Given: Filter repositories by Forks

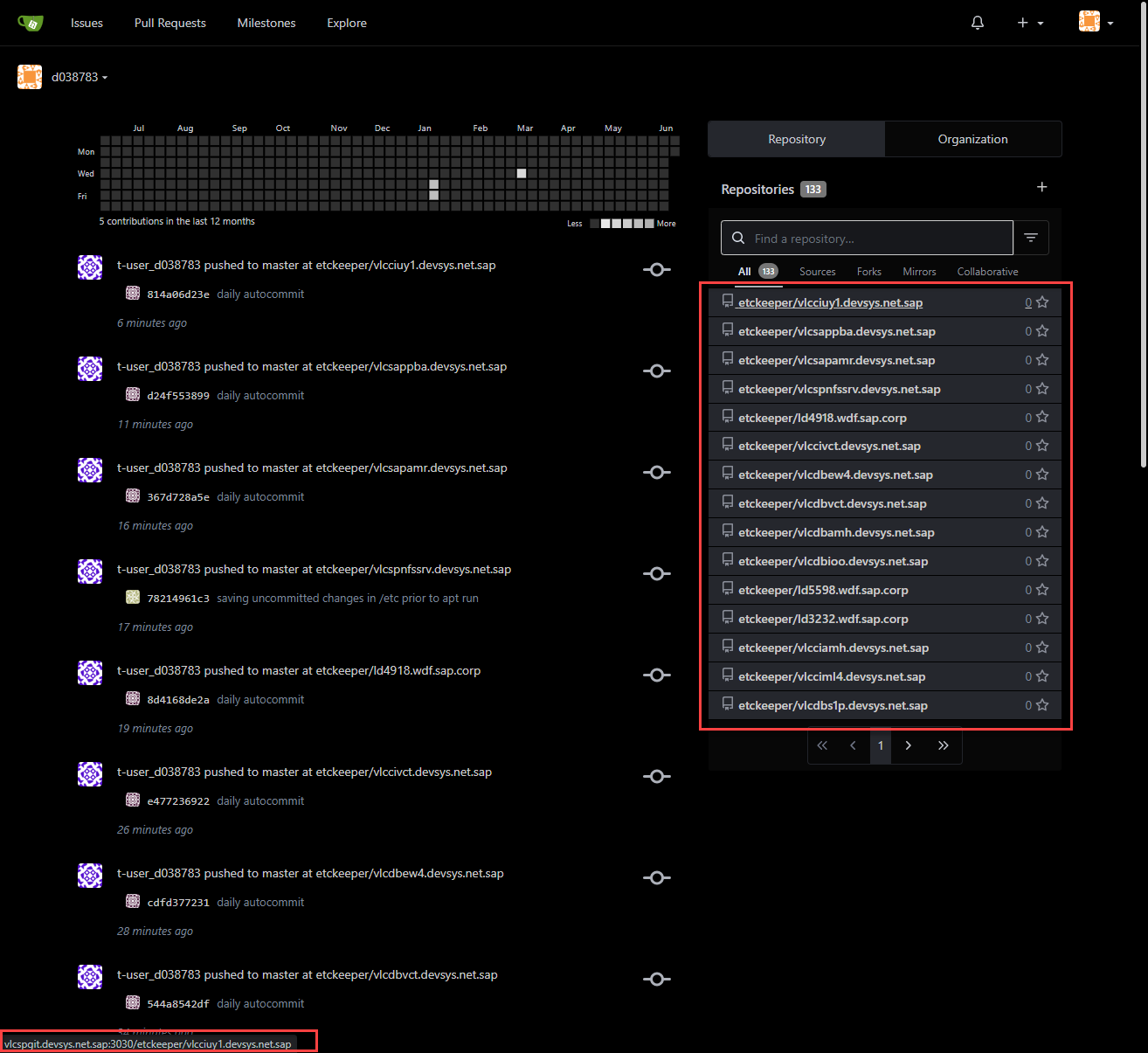Looking at the screenshot, I should [x=869, y=272].
